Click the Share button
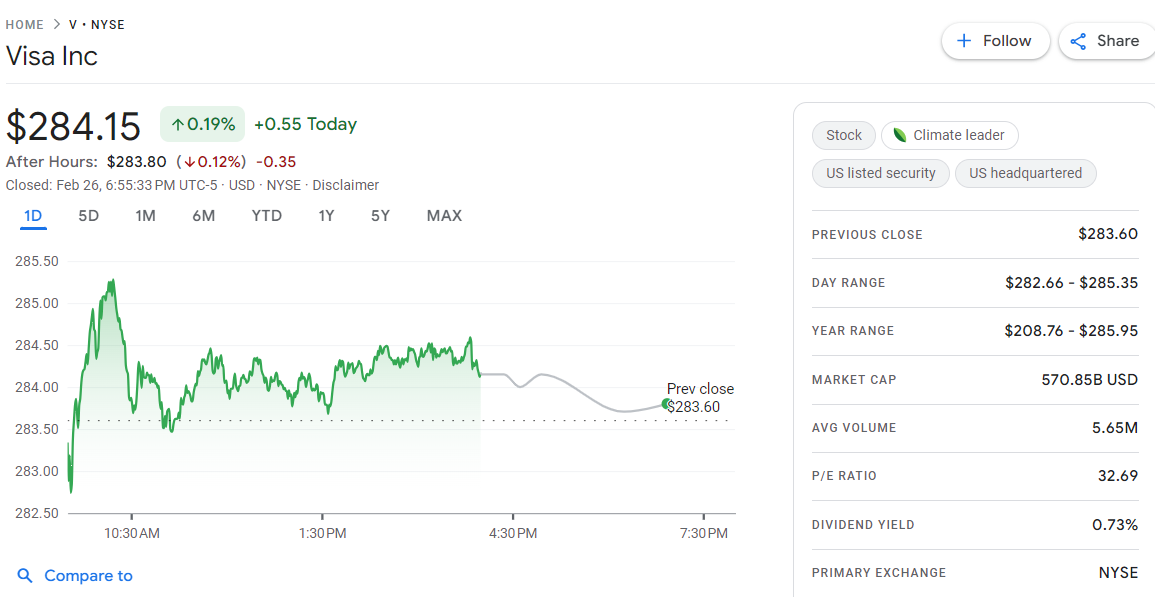 [1107, 41]
